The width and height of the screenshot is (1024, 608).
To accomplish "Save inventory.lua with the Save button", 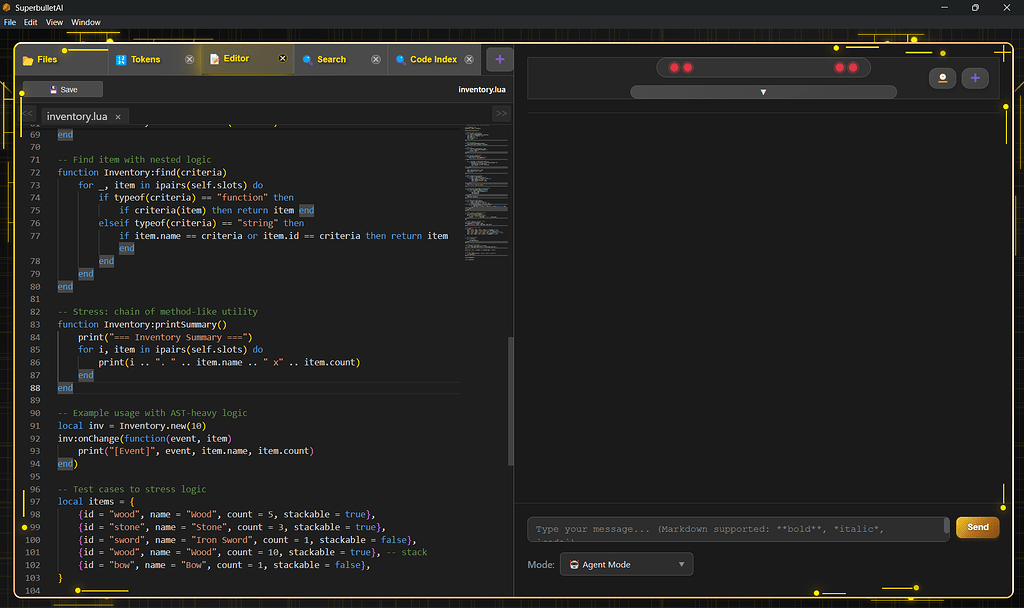I will 62,88.
